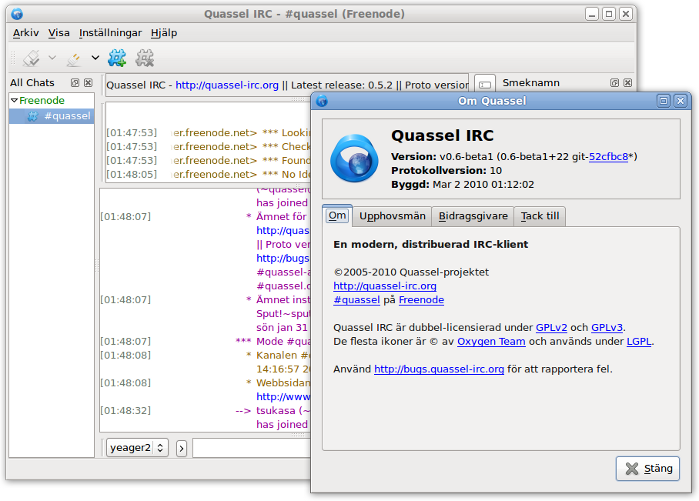This screenshot has width=699, height=501.
Task: Open the Hjälp menu
Action: tap(164, 33)
